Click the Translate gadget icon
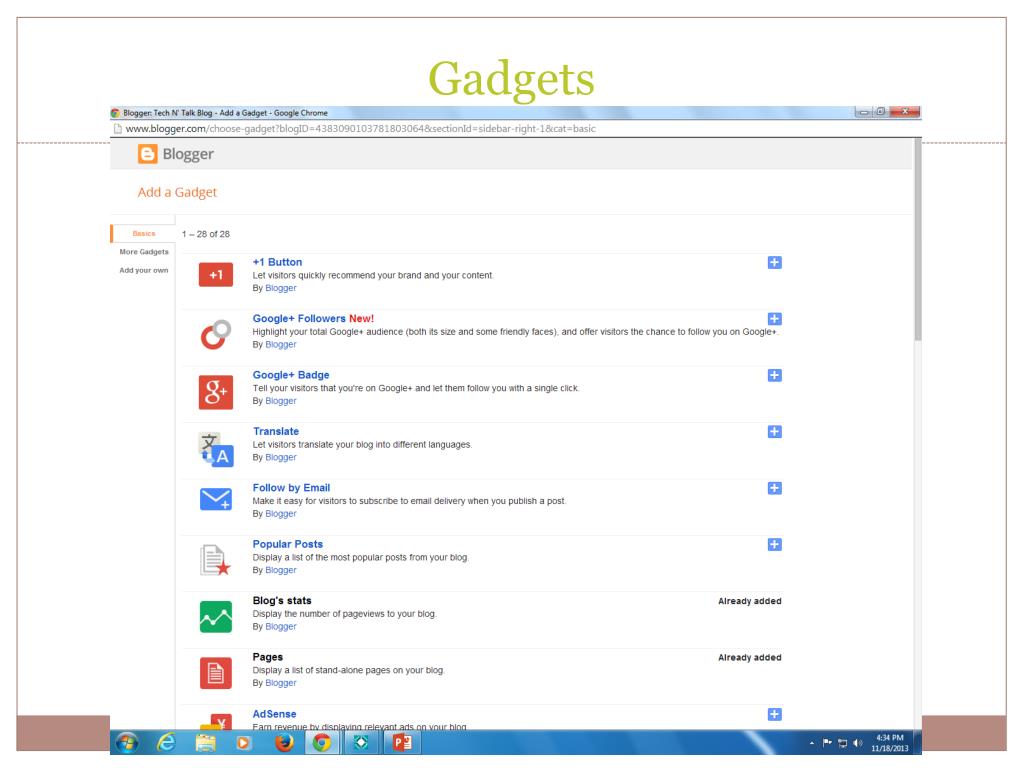 (216, 449)
